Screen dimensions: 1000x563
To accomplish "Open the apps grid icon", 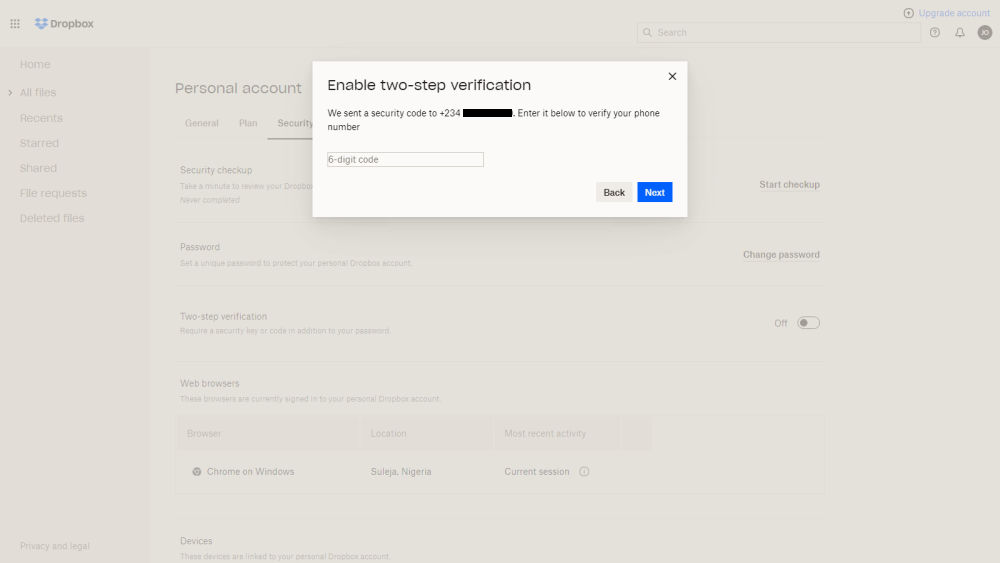I will pos(15,24).
